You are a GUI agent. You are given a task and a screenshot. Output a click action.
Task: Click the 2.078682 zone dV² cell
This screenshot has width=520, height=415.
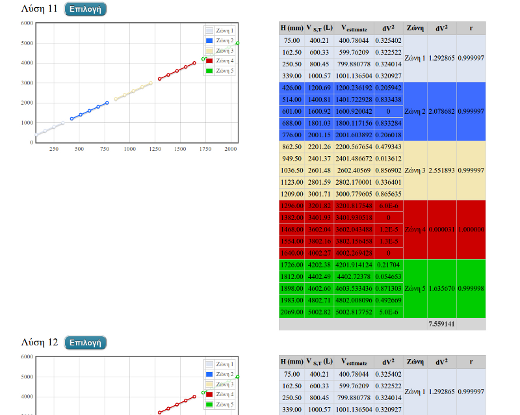(442, 111)
